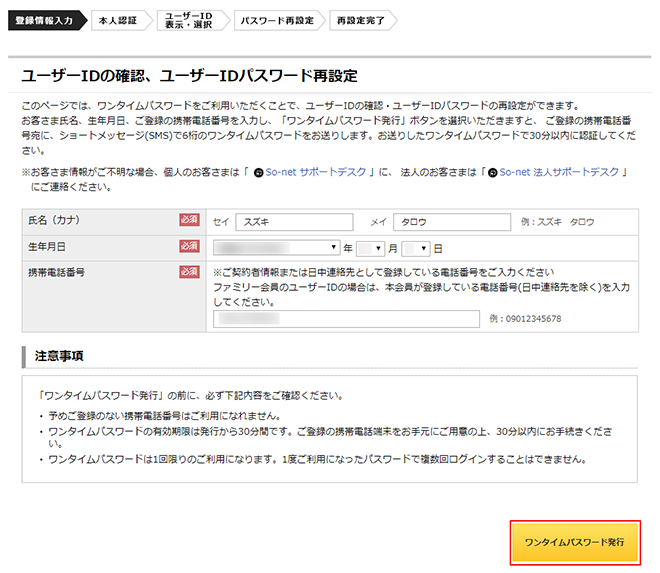Focus the mobile phone number input field
This screenshot has height=573, width=660.
[346, 319]
